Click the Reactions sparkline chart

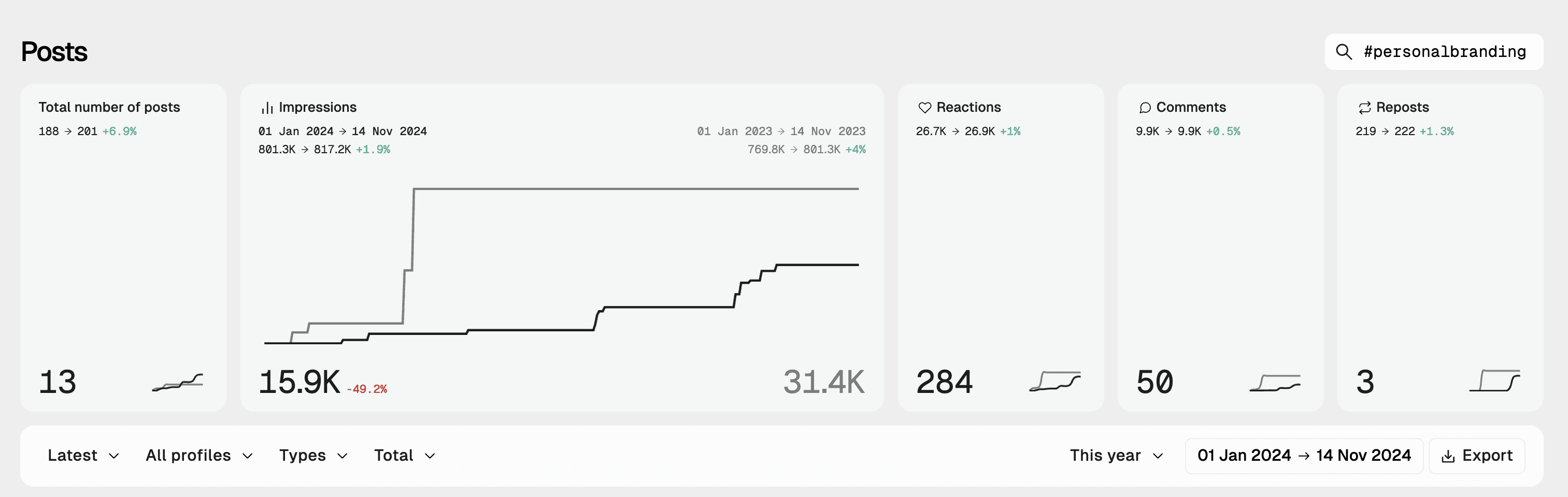point(1055,382)
